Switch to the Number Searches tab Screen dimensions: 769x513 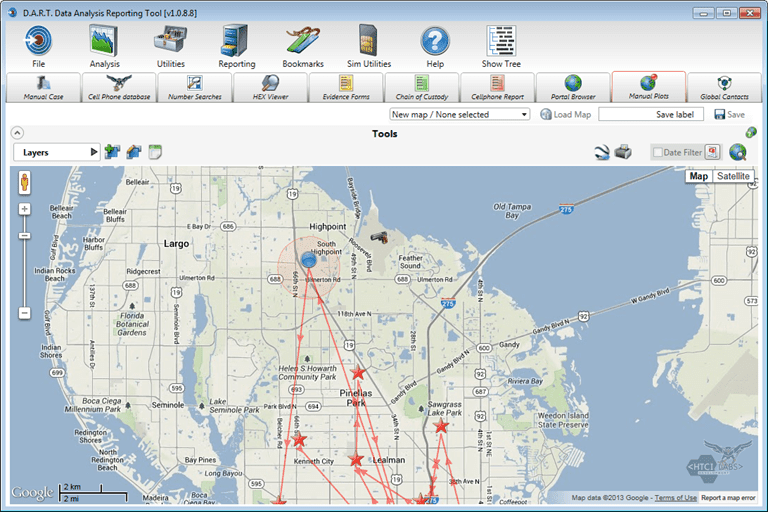195,87
